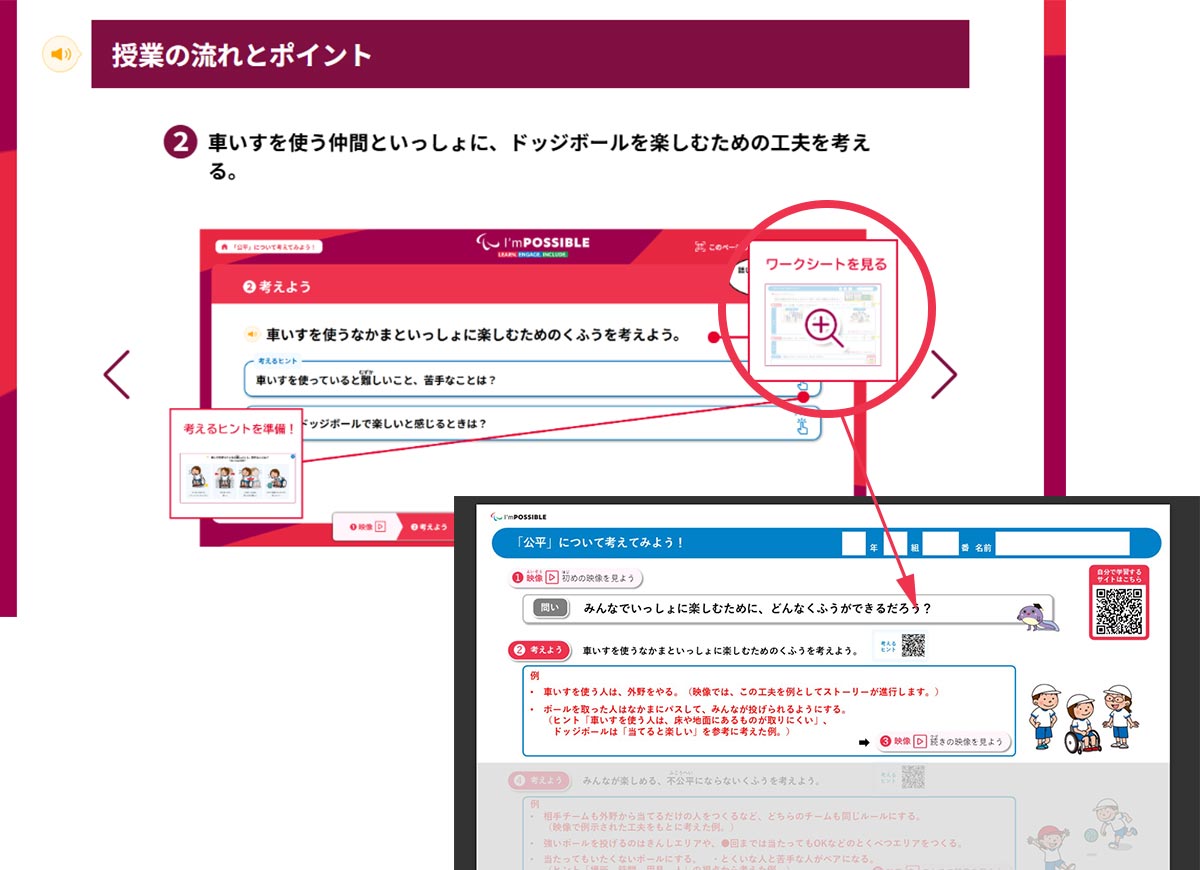Expand the hint about dodgeball being fun
The height and width of the screenshot is (870, 1200).
click(x=530, y=424)
